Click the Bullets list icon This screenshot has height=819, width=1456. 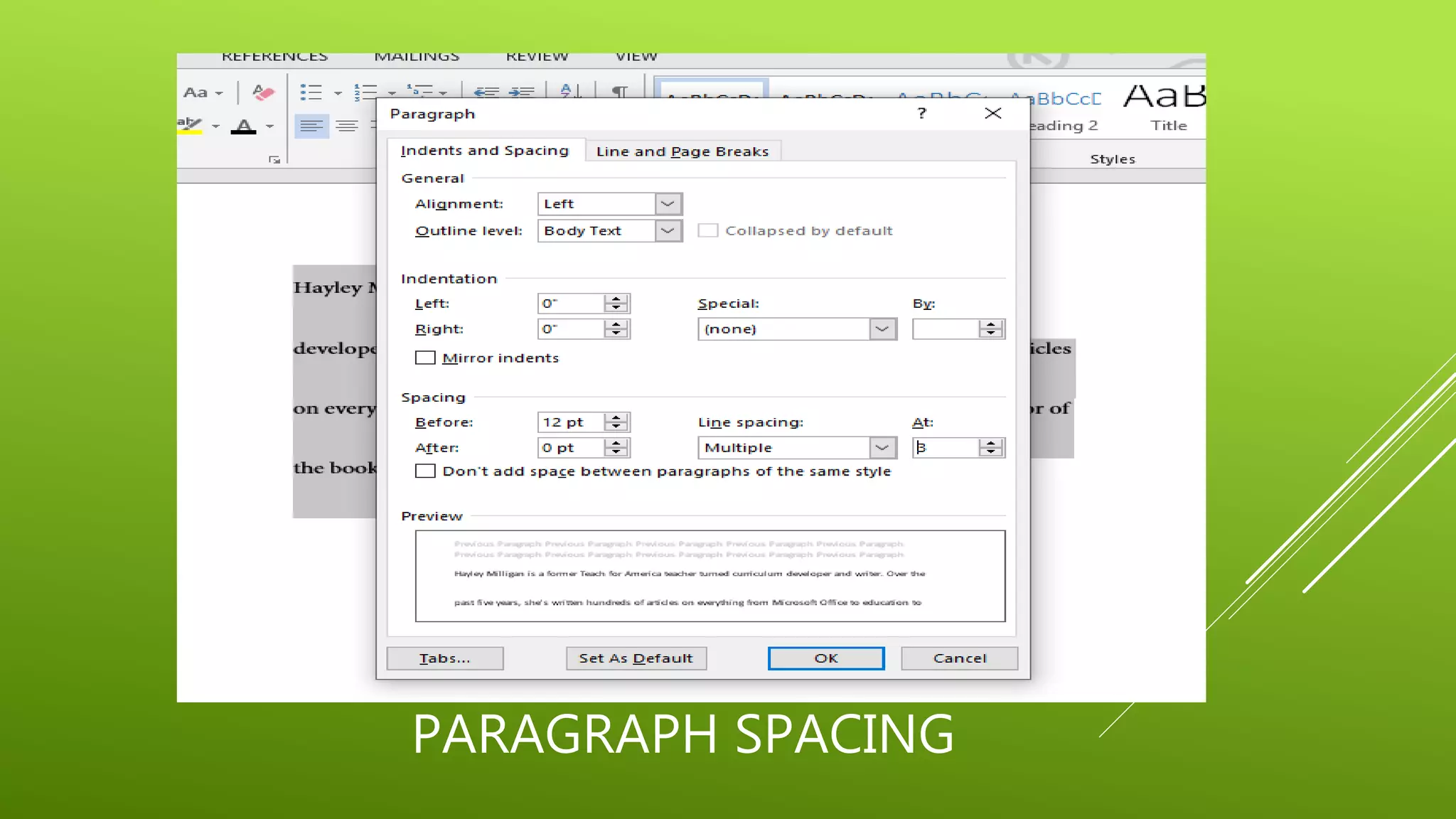311,92
